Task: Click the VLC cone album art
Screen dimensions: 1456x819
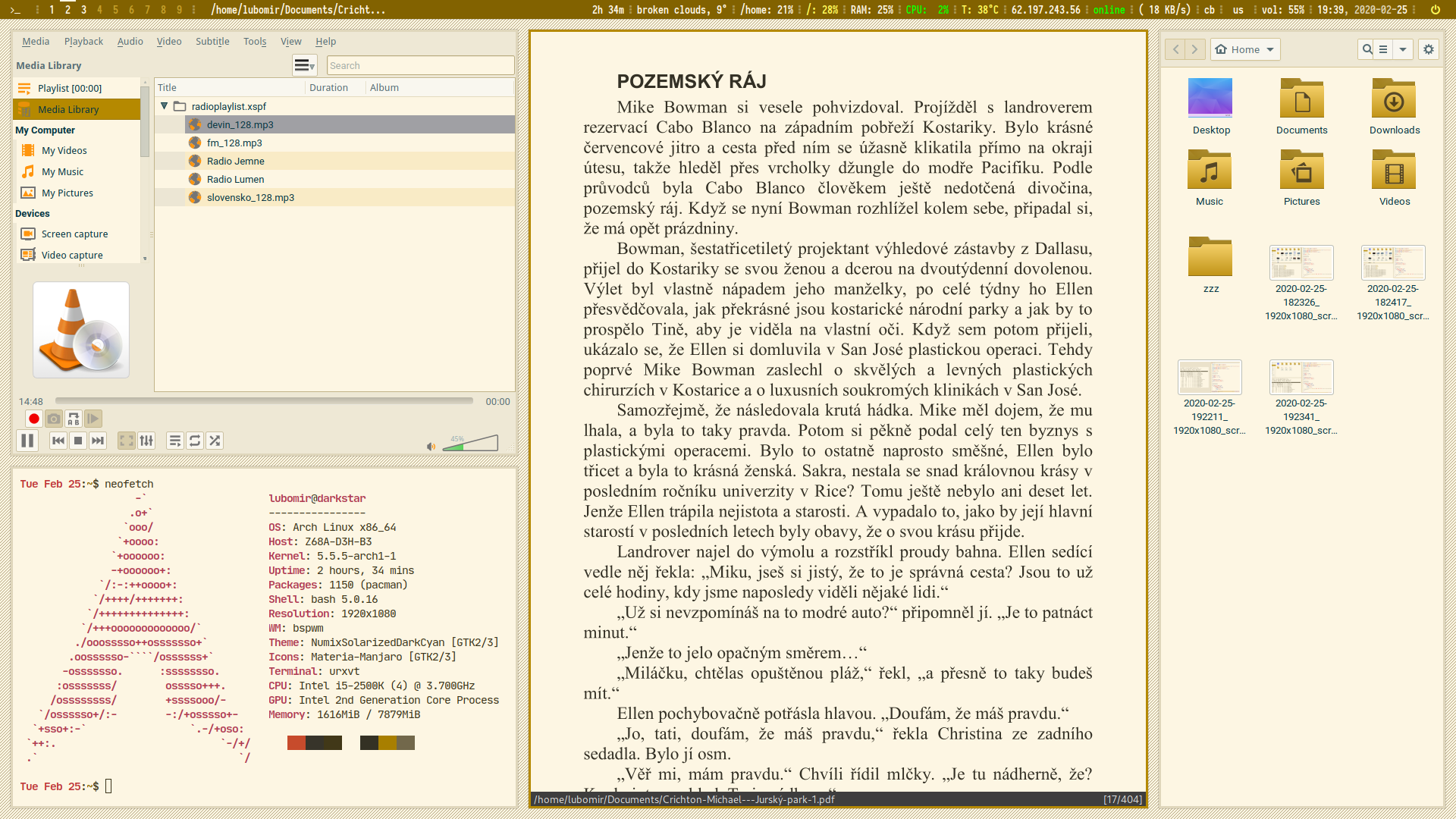Action: tap(81, 330)
